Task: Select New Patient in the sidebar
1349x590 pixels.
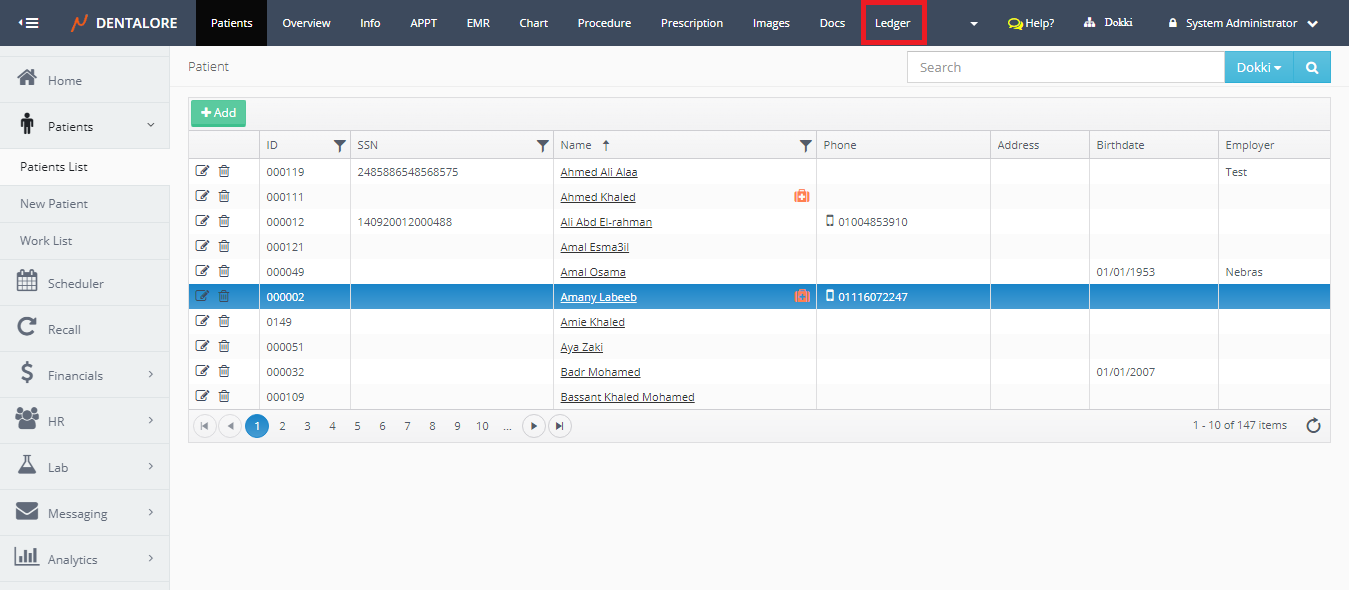Action: [54, 204]
